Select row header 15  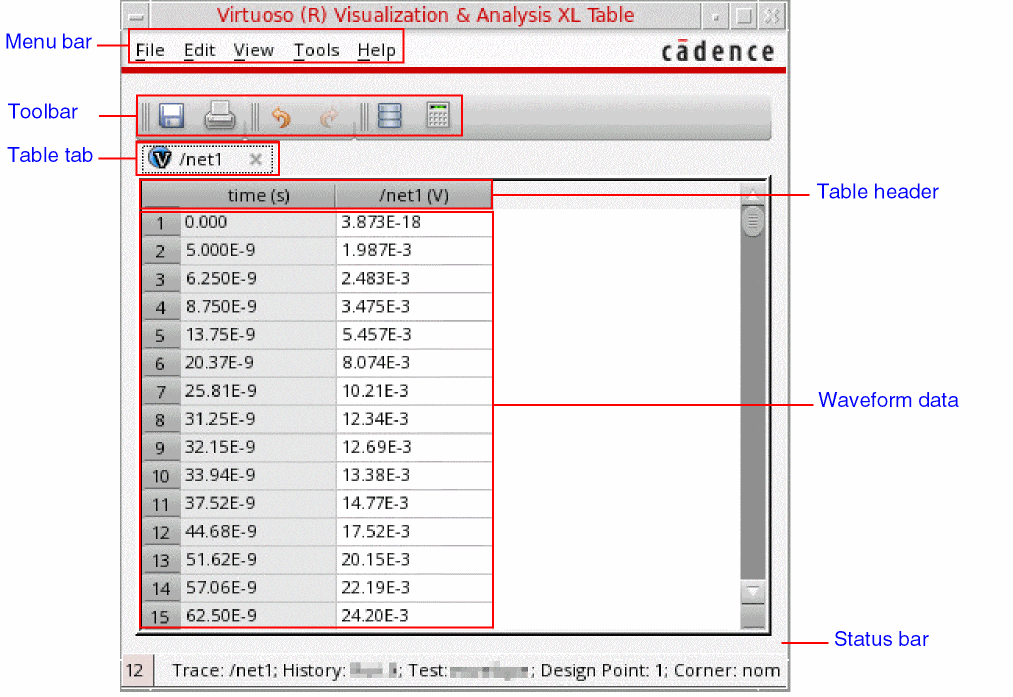(x=160, y=616)
